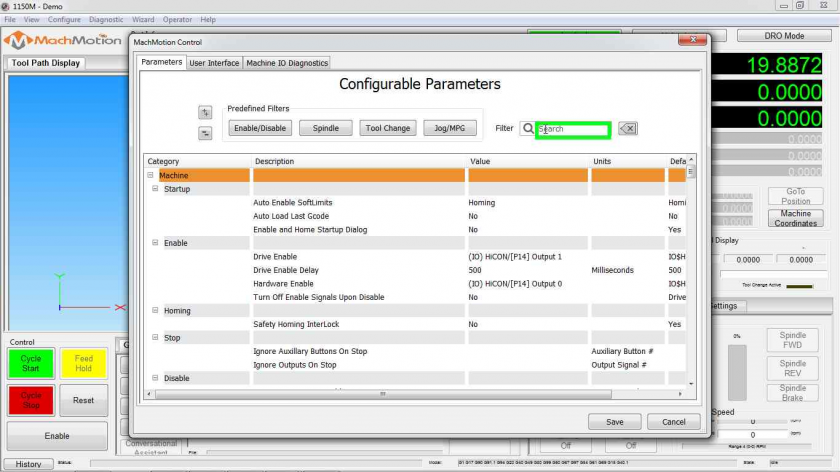Viewport: 840px width, 472px height.
Task: Collapse the Machine category
Action: pos(150,176)
